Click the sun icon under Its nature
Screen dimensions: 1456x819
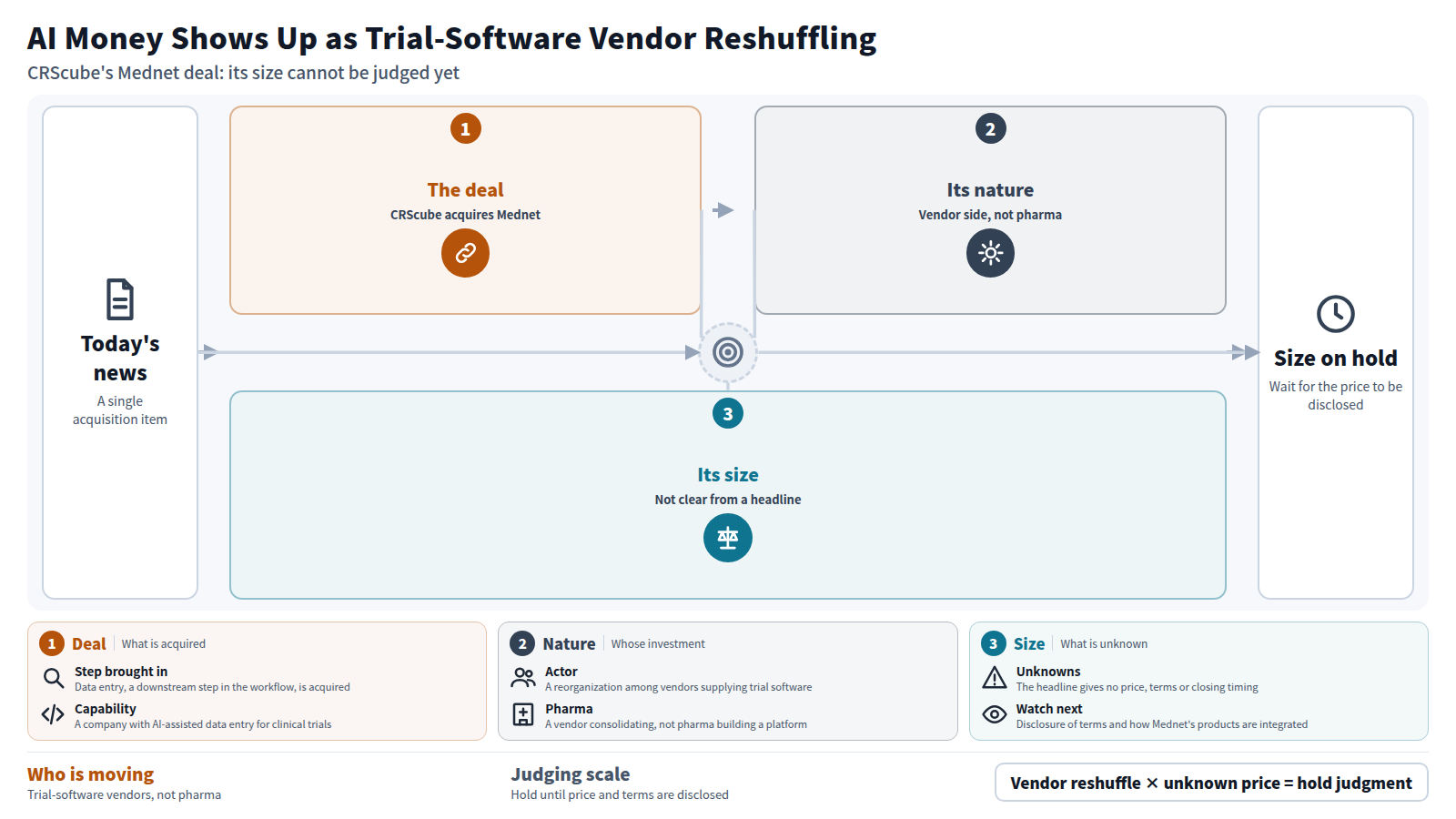click(x=990, y=253)
